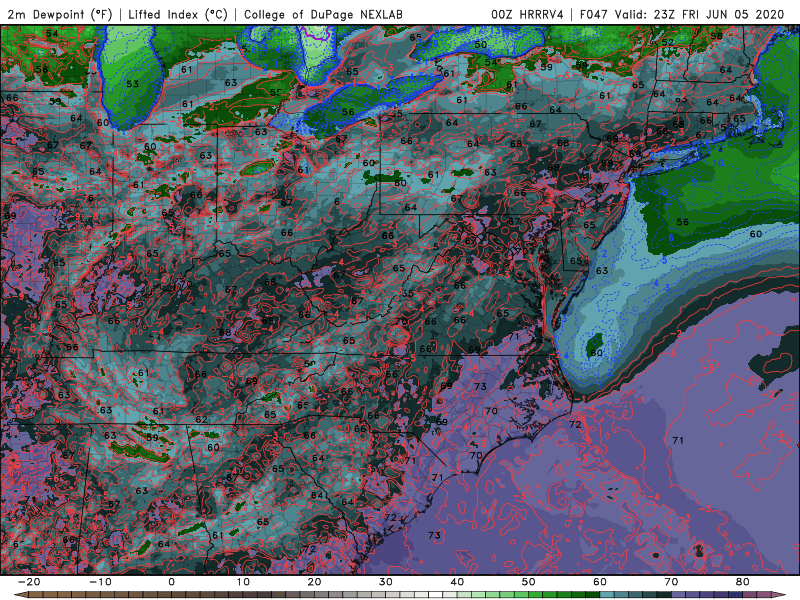
Task: Click the 80 label on the color scale
Action: coord(743,582)
